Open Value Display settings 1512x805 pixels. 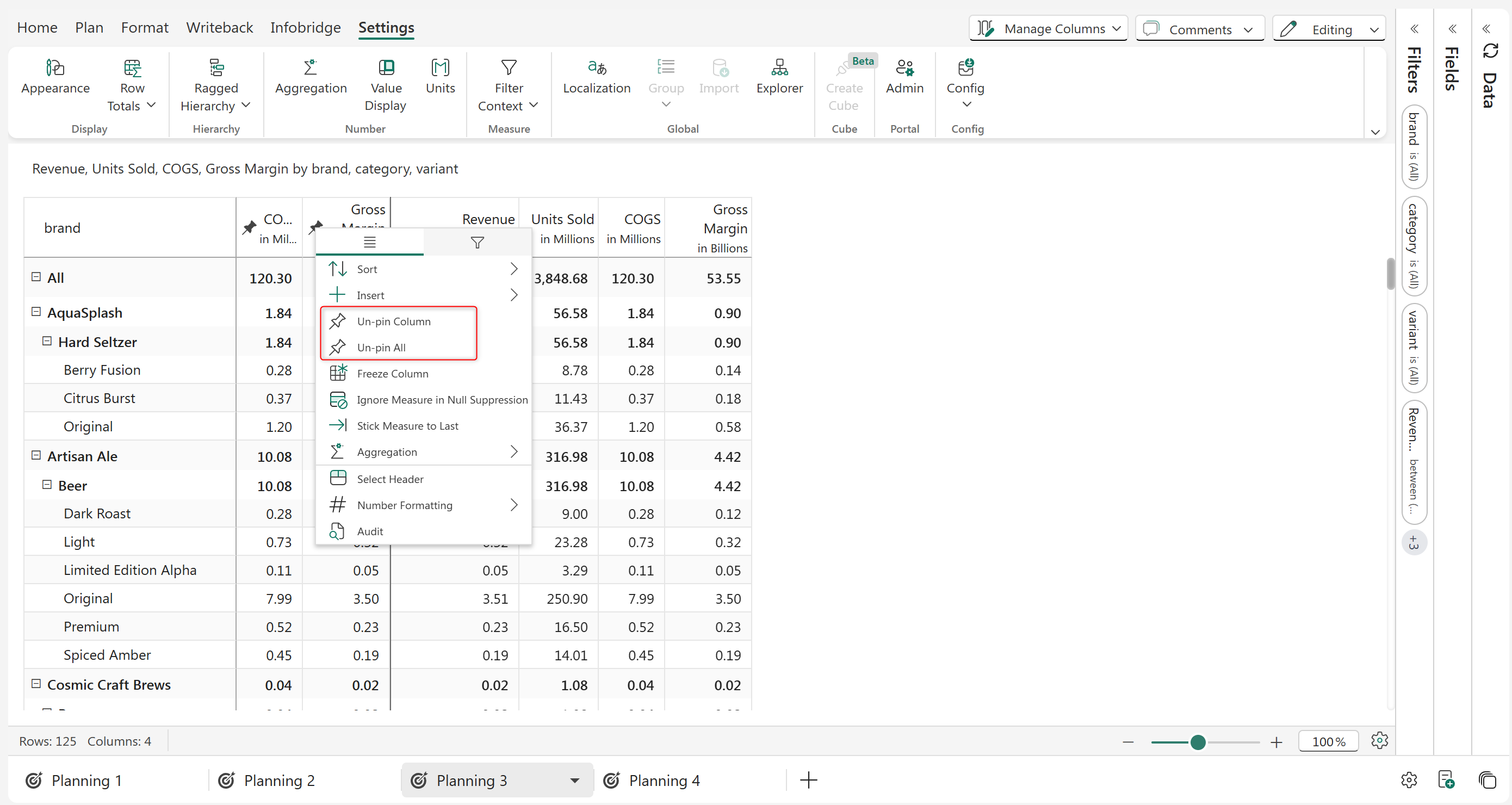[386, 68]
